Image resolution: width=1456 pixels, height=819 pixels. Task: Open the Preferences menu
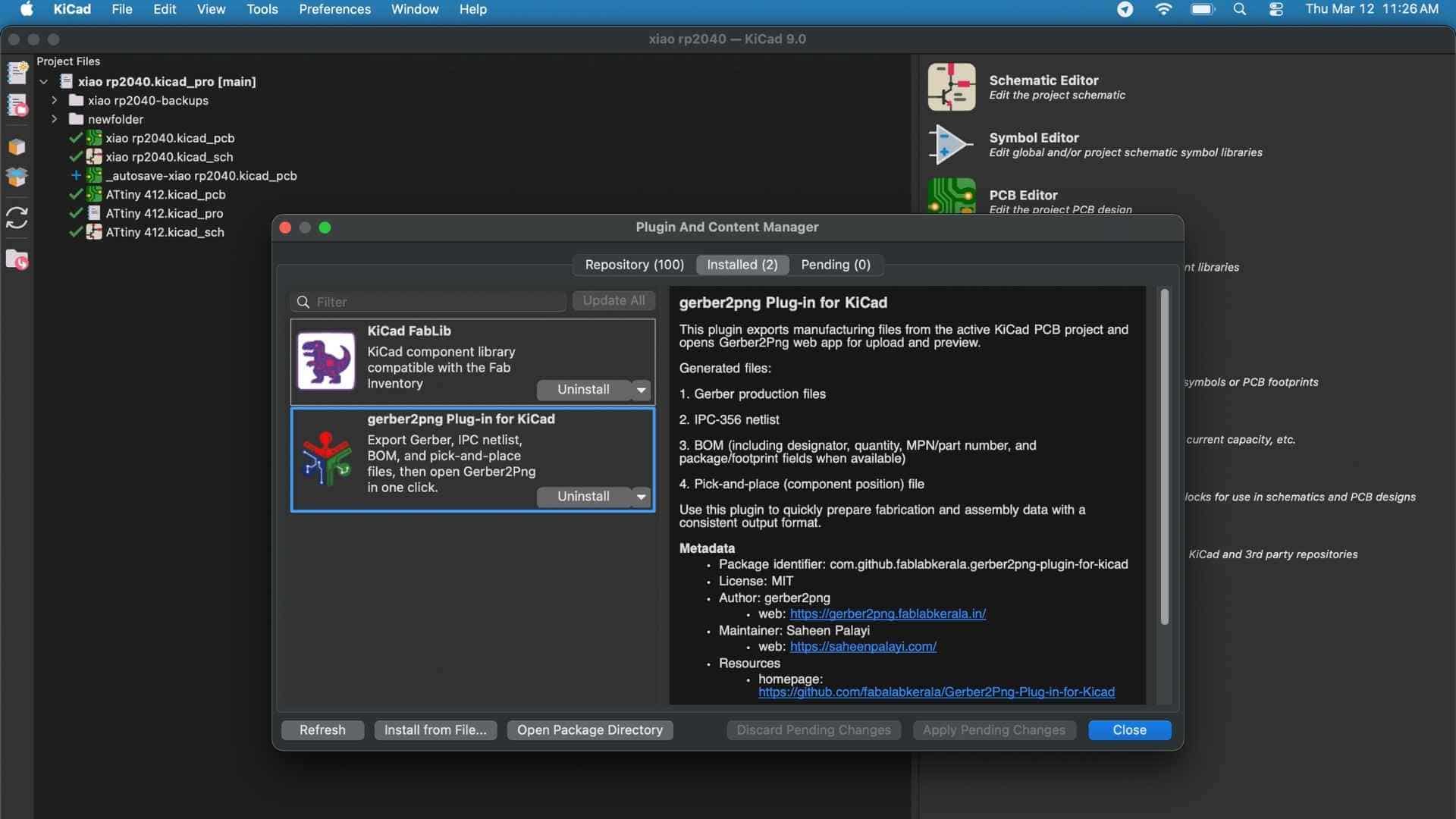(x=334, y=10)
